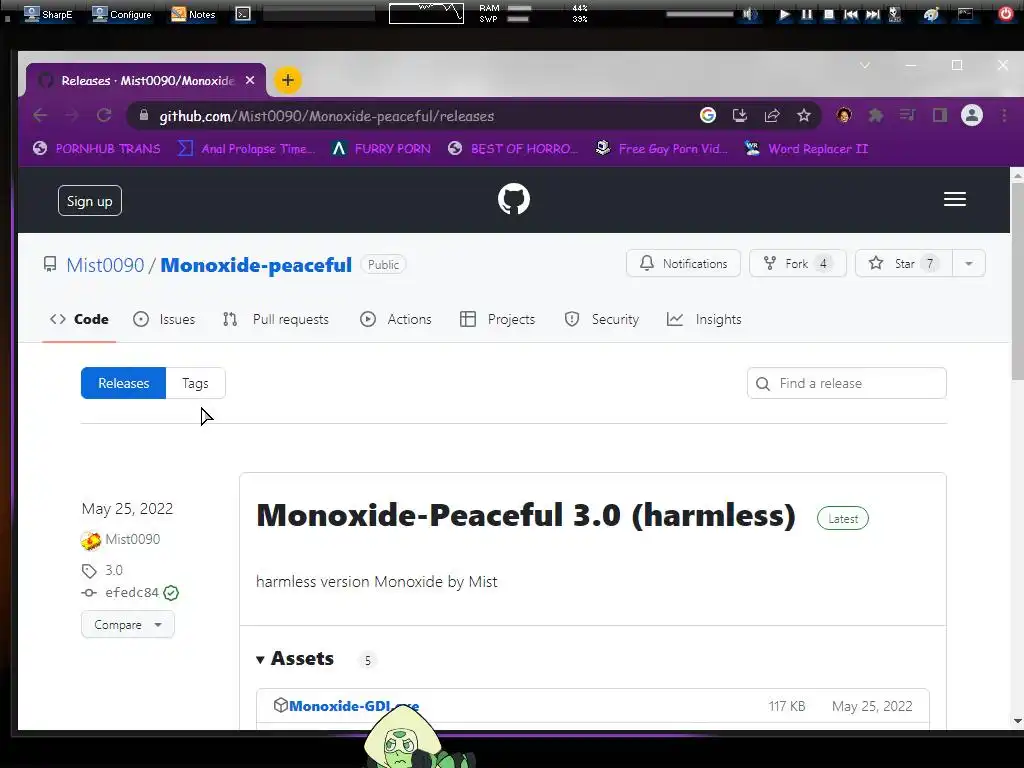Adjust the volume slider in top bar
Image resolution: width=1024 pixels, height=768 pixels.
tap(699, 14)
